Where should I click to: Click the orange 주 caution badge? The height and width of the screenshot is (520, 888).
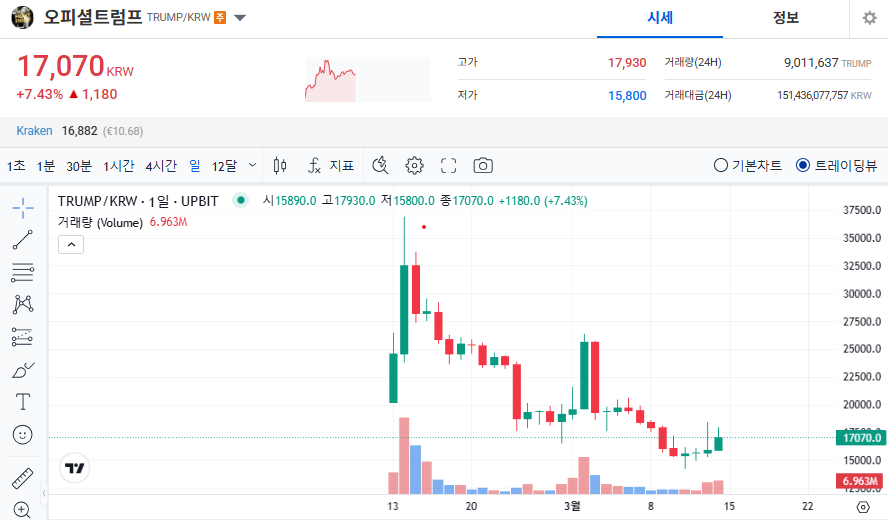click(220, 18)
